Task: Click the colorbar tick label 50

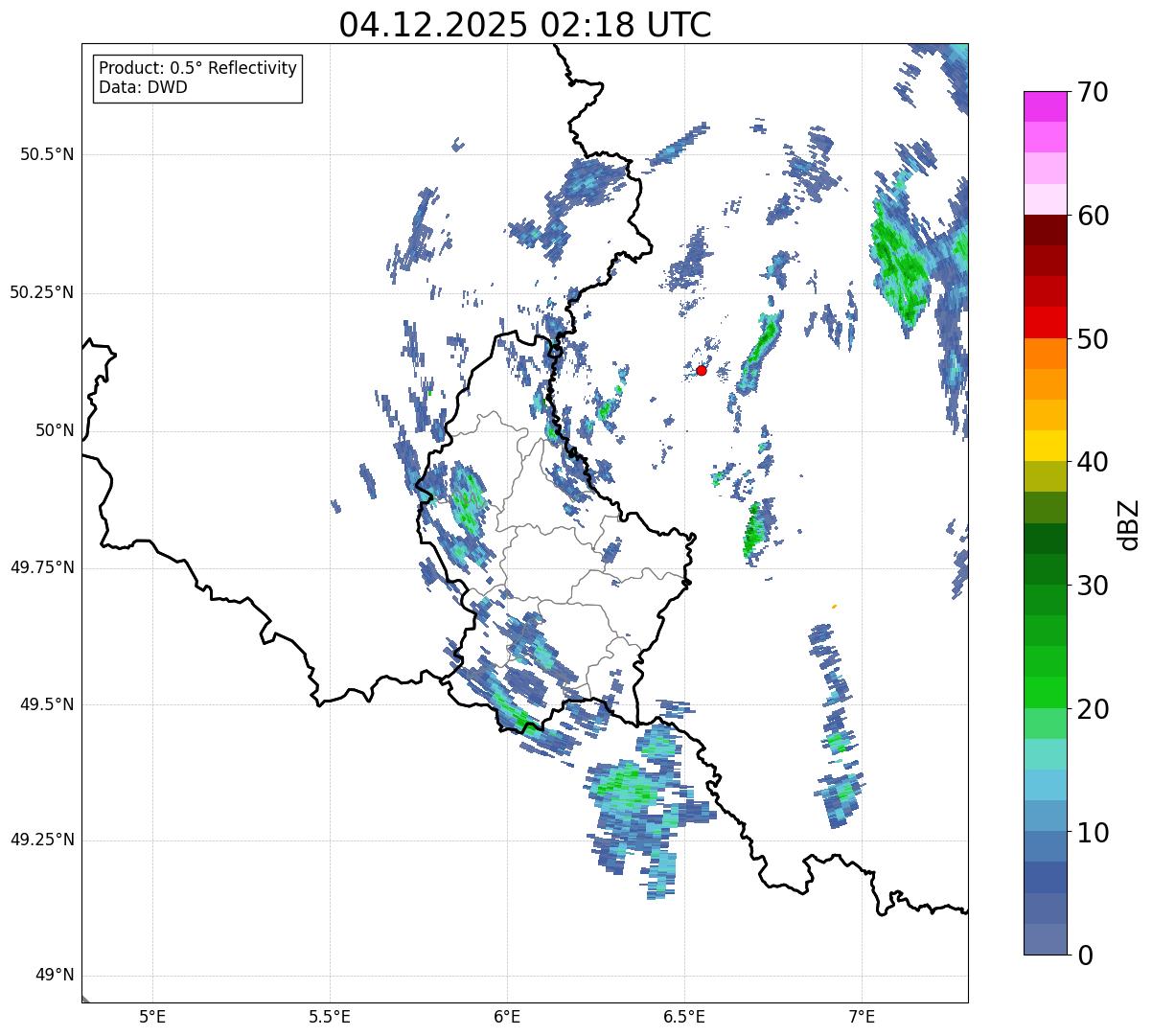Action: coord(1094,339)
